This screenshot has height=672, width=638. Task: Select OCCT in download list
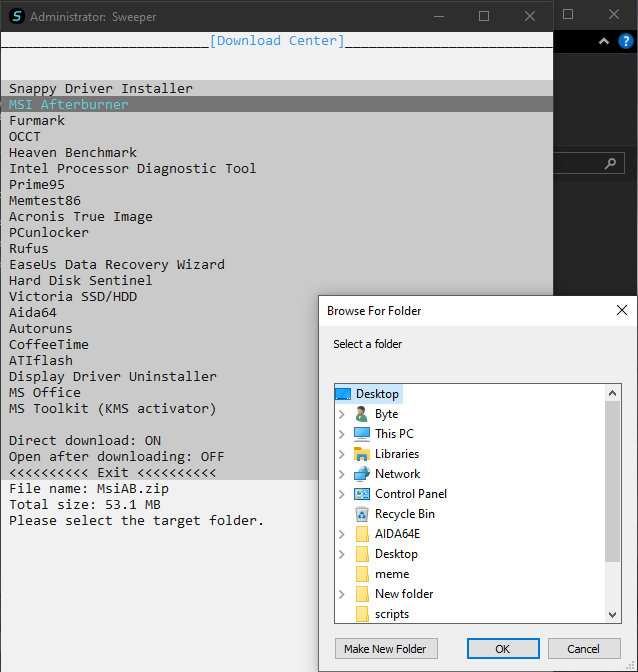(x=25, y=137)
